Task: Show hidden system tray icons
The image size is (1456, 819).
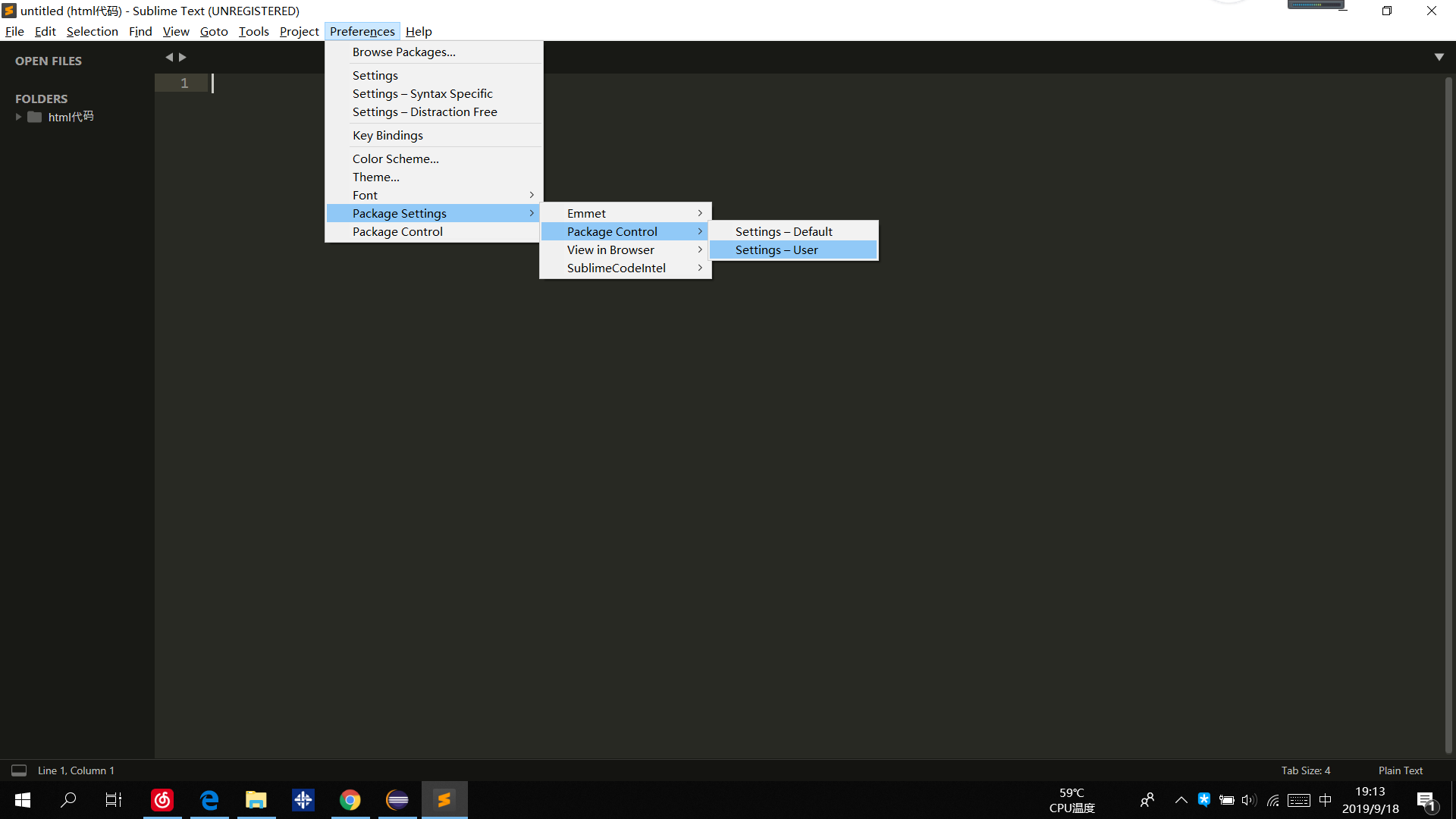Action: (1181, 800)
